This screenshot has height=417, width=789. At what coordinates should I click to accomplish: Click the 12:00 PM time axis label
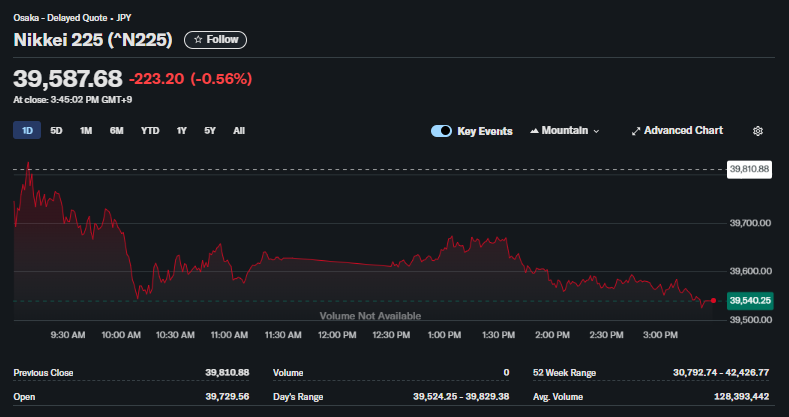(337, 335)
